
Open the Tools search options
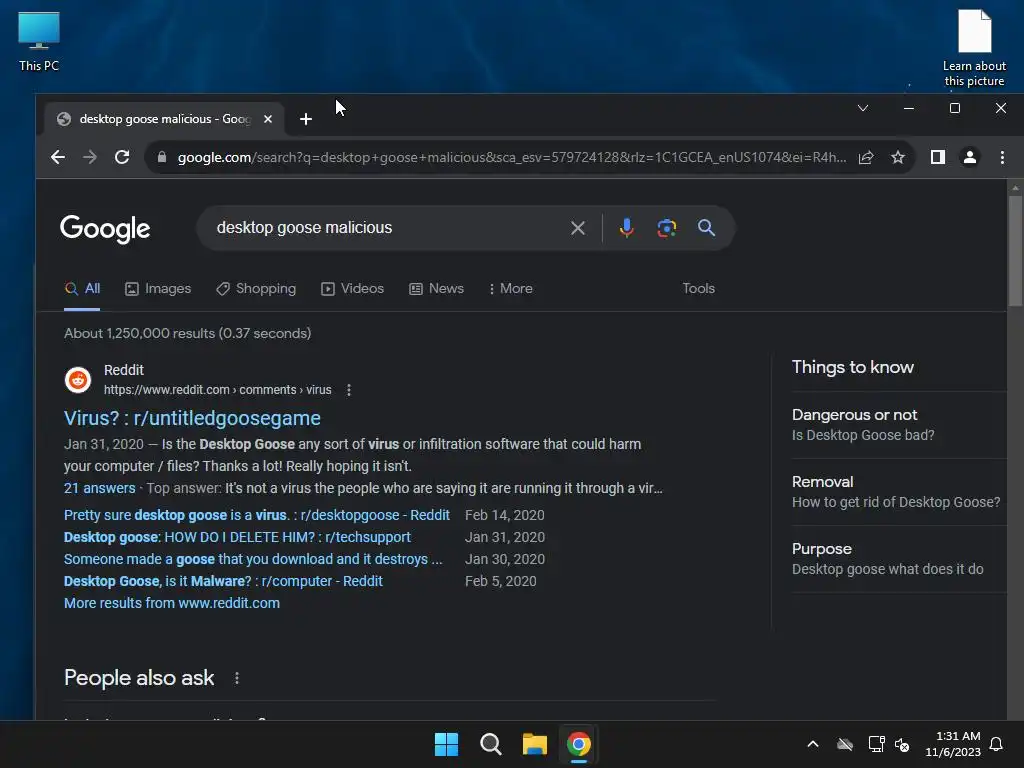(x=698, y=289)
